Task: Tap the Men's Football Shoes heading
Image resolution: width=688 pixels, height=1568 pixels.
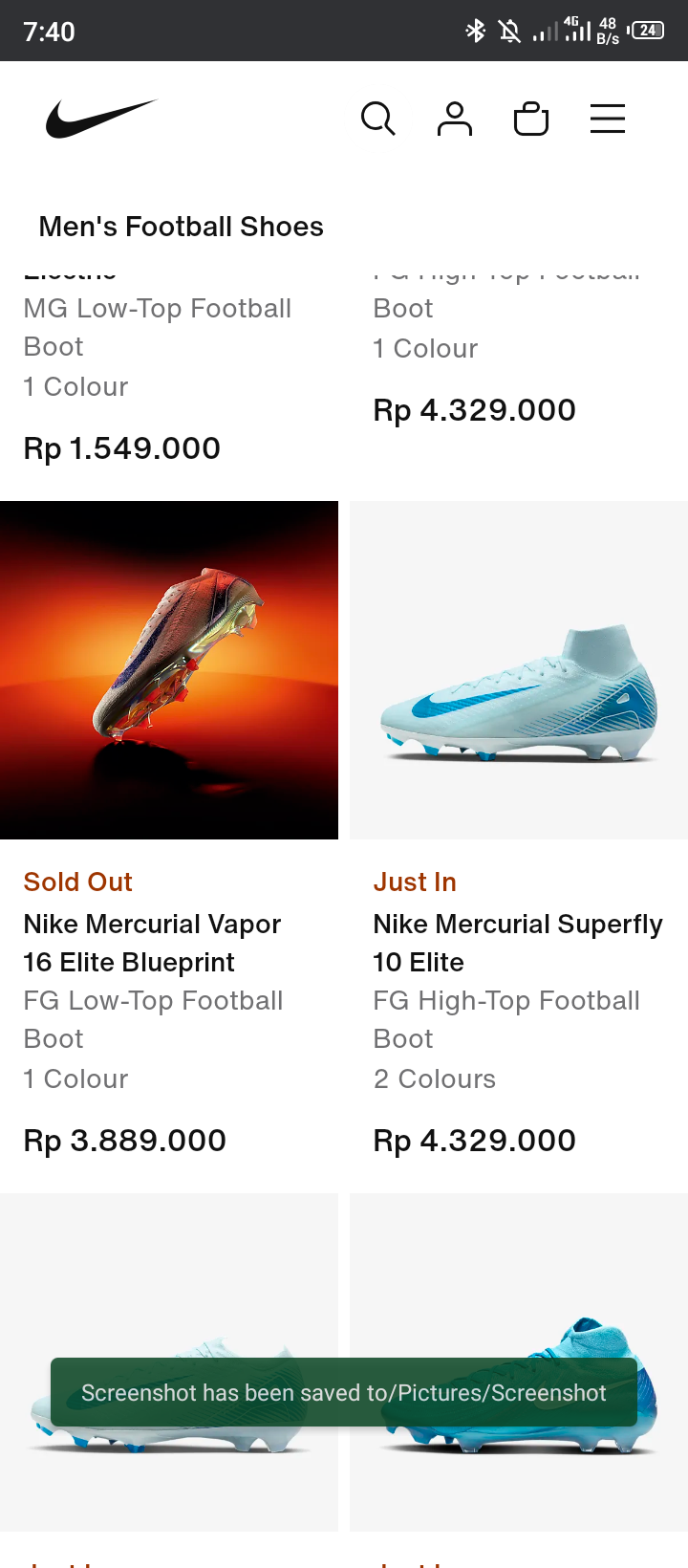Action: 182,227
